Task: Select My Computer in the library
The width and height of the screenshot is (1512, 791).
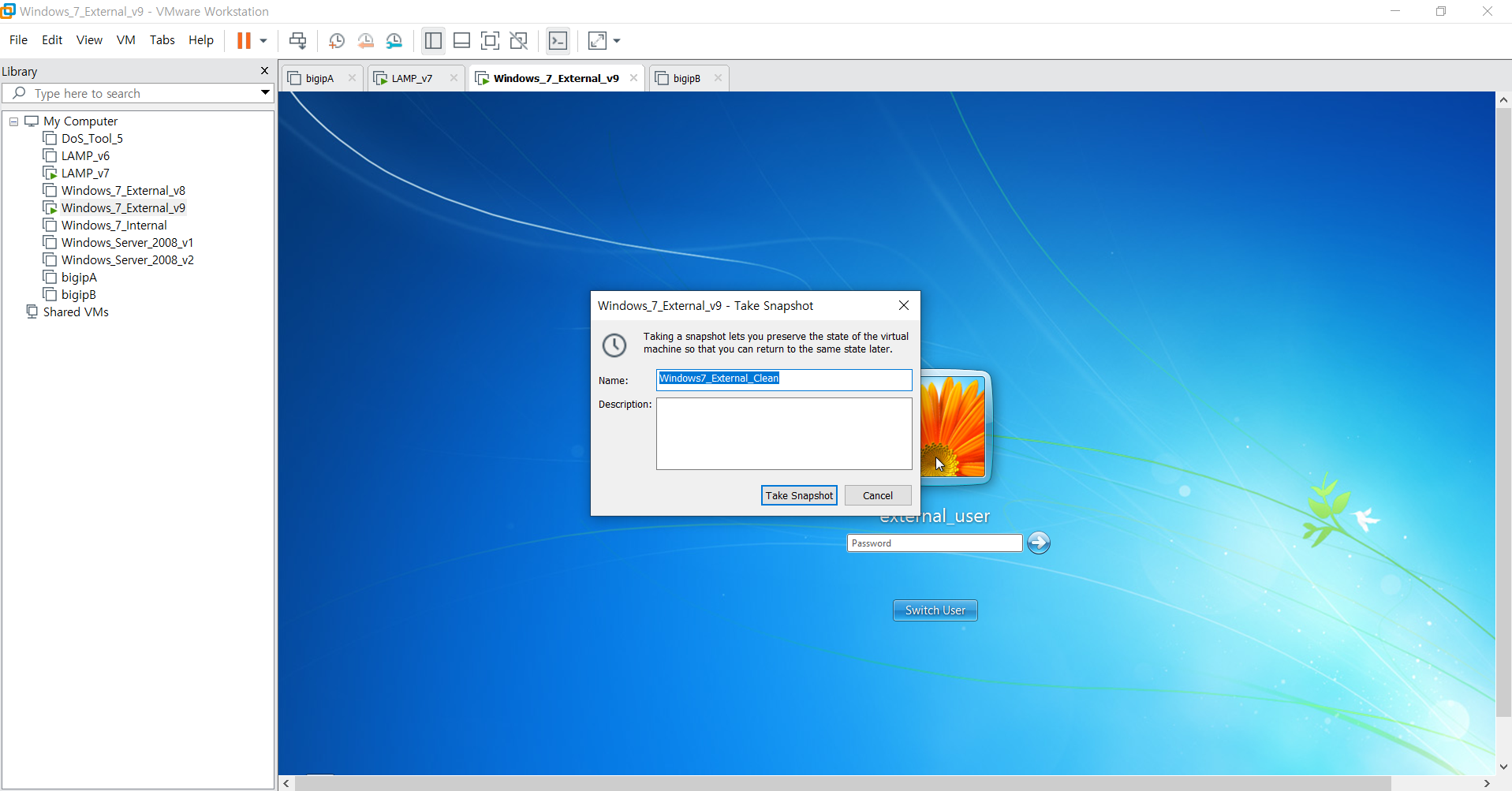Action: click(x=80, y=121)
